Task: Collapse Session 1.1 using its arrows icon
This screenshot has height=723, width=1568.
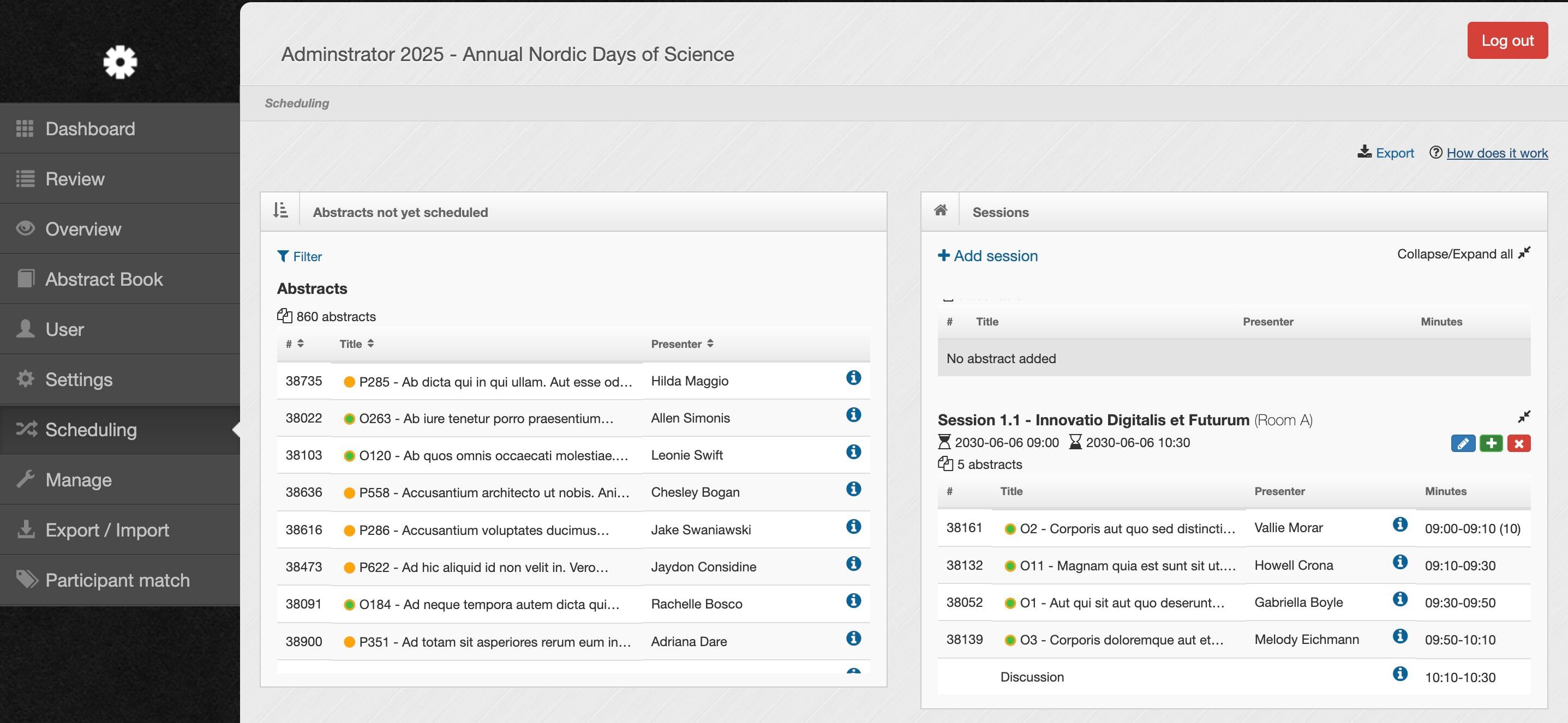Action: tap(1524, 417)
